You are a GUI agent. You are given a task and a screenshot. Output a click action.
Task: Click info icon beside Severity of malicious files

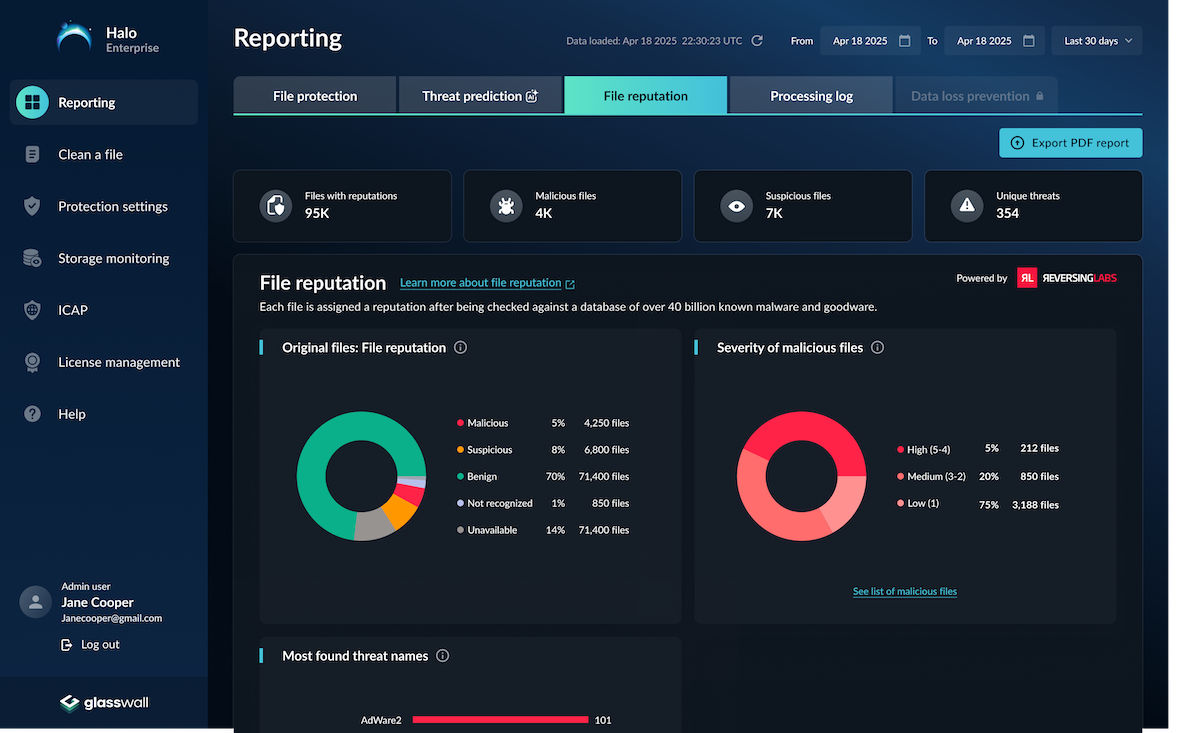pos(877,348)
